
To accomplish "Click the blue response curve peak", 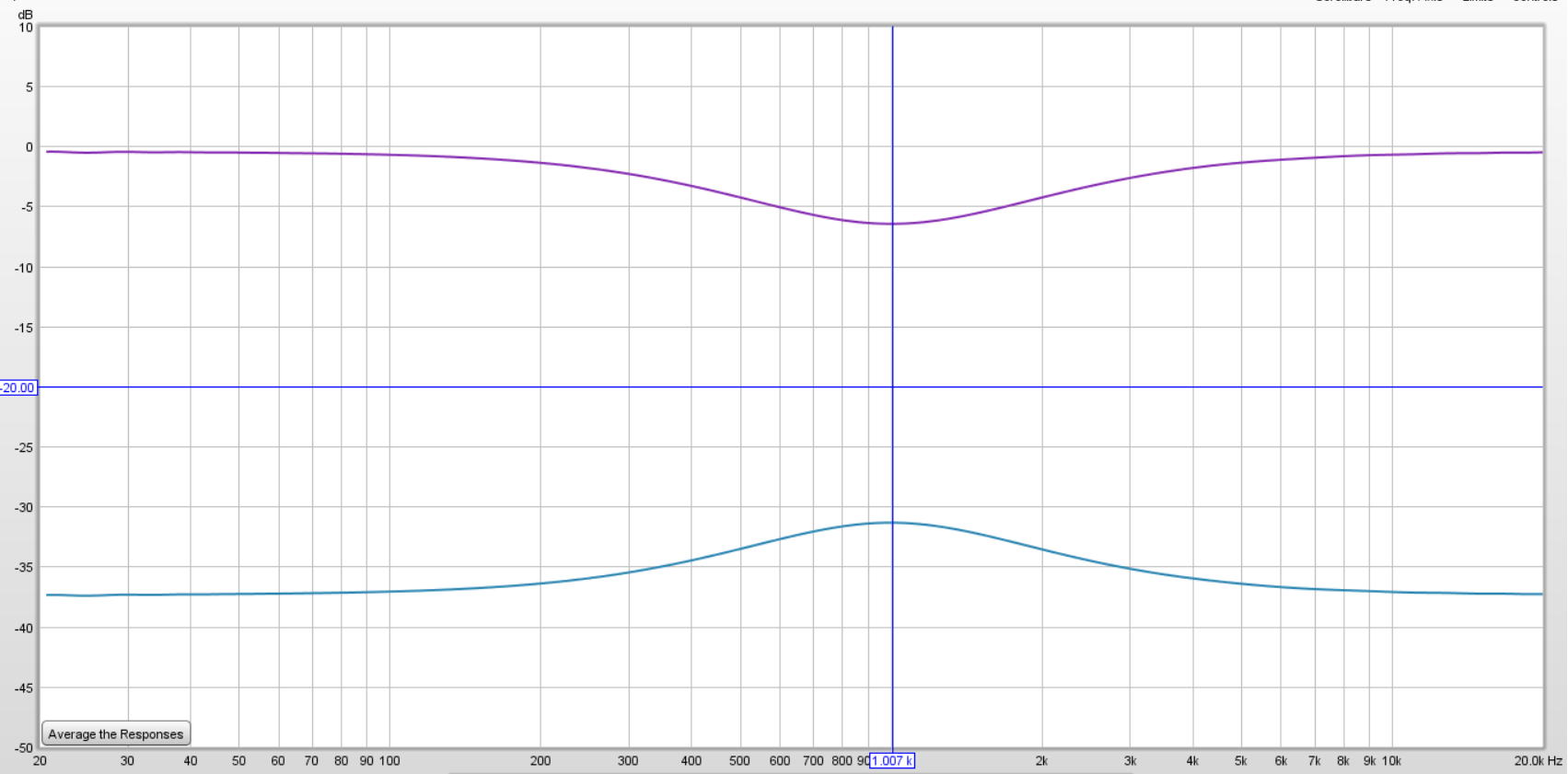I will (x=891, y=523).
